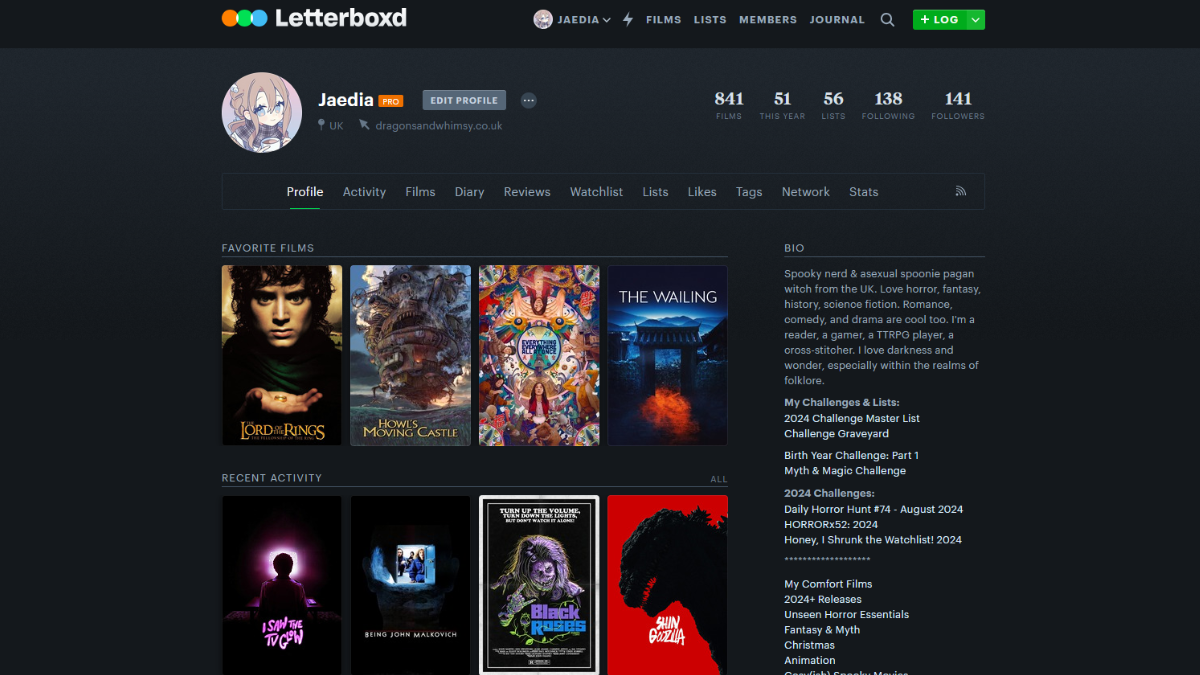The height and width of the screenshot is (675, 1200).
Task: Visit the dragonsandwhimsy.co.uk website link
Action: (439, 126)
